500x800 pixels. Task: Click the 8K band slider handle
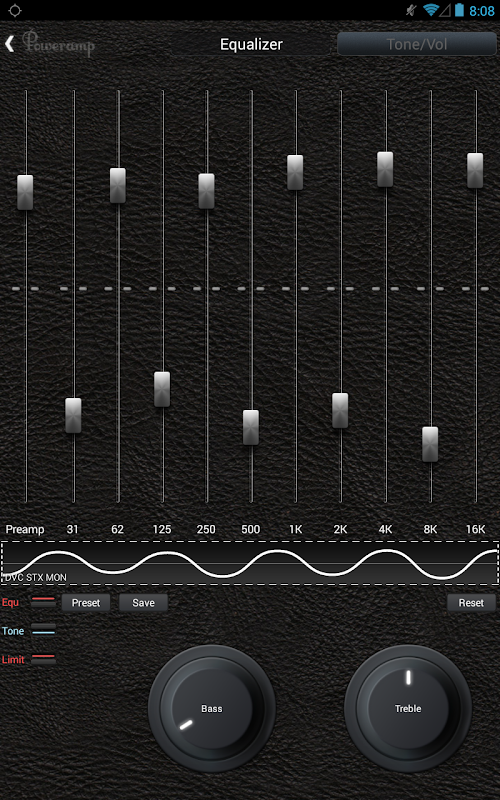(430, 444)
